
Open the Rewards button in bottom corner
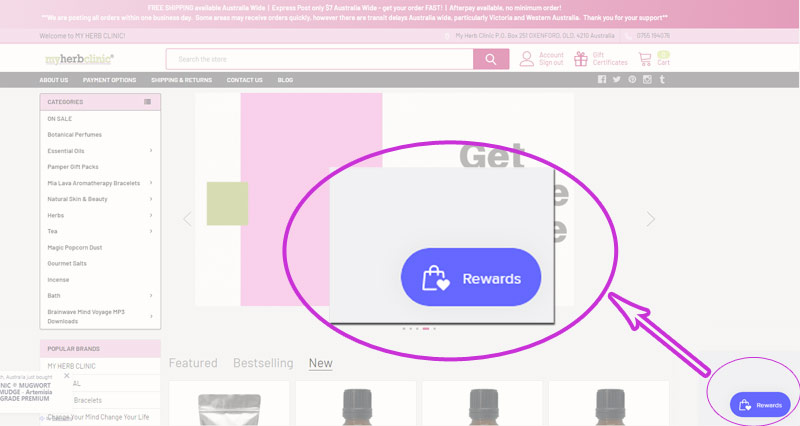click(x=760, y=405)
